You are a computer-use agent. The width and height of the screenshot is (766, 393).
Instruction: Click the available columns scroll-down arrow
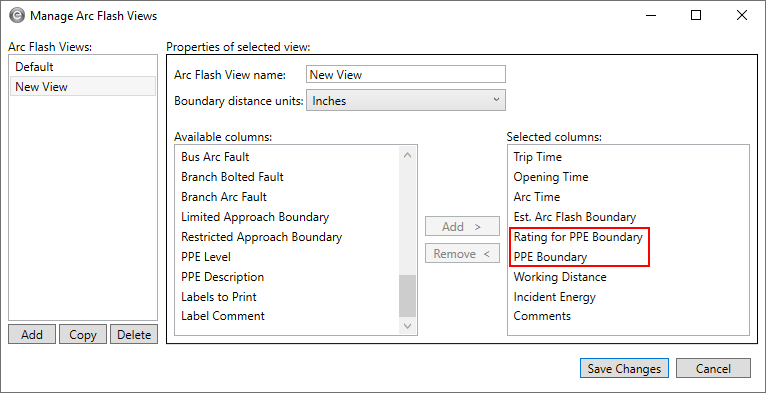click(408, 326)
